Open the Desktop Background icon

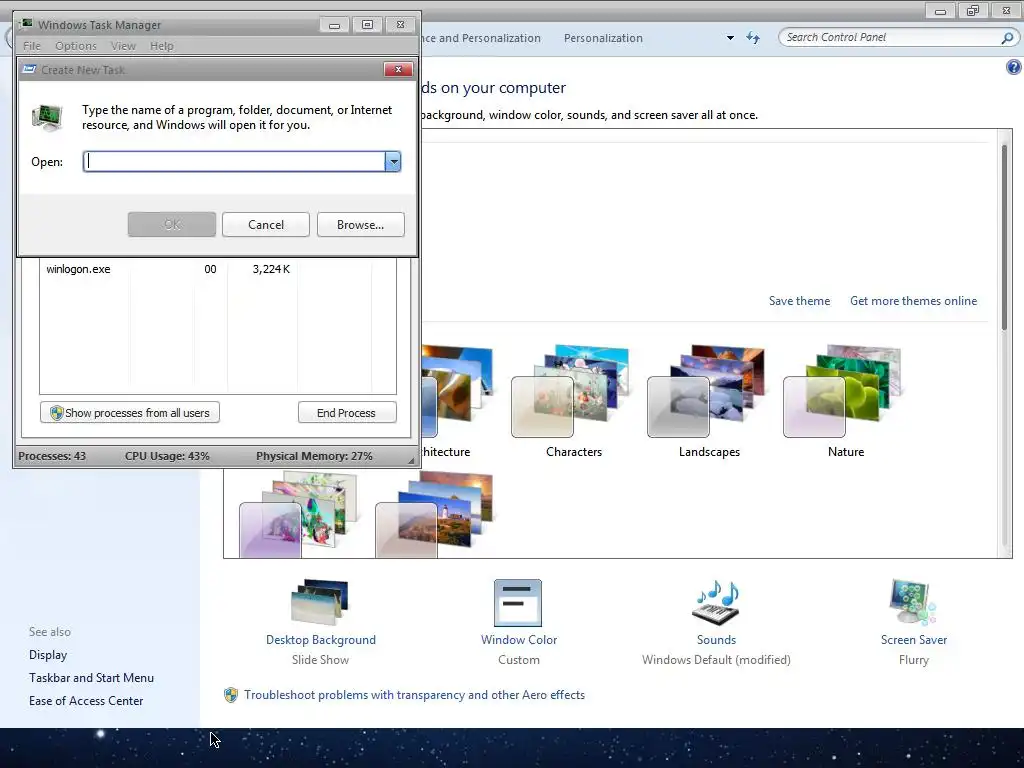[x=320, y=603]
